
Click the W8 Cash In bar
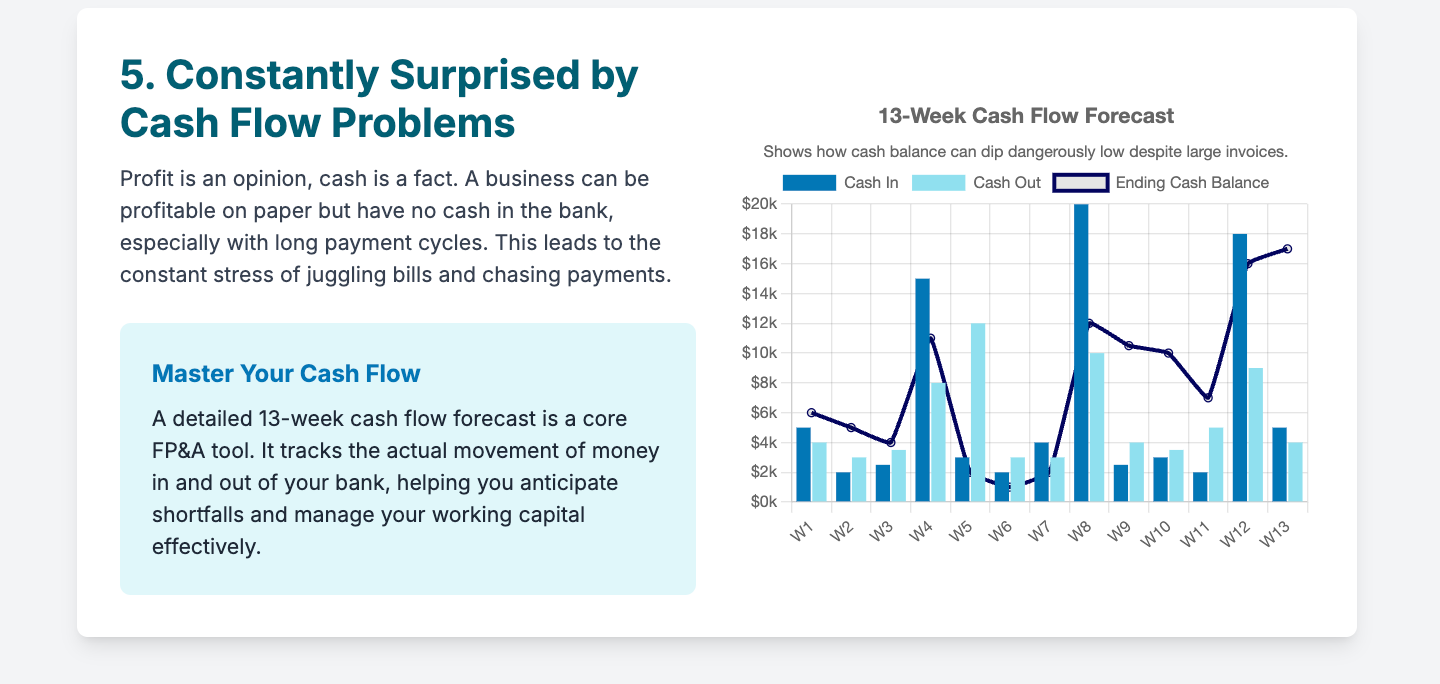(x=1081, y=353)
